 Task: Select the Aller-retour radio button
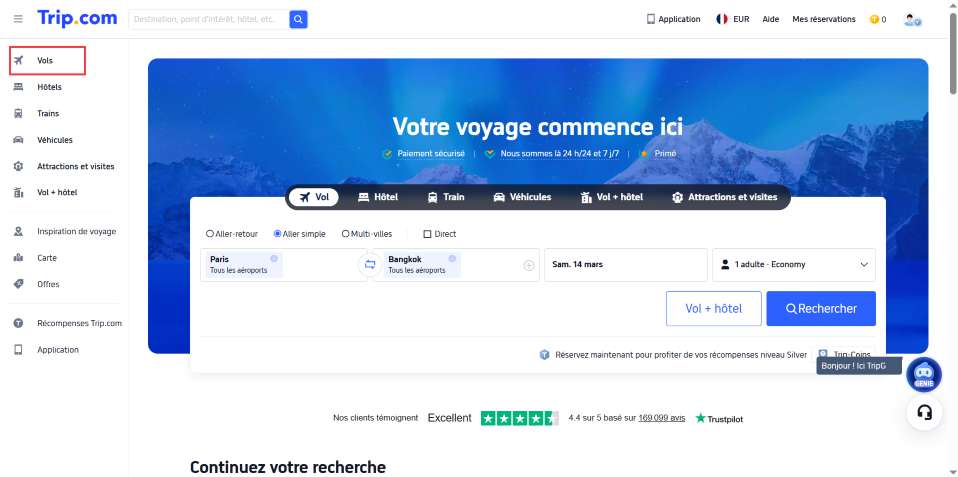210,234
